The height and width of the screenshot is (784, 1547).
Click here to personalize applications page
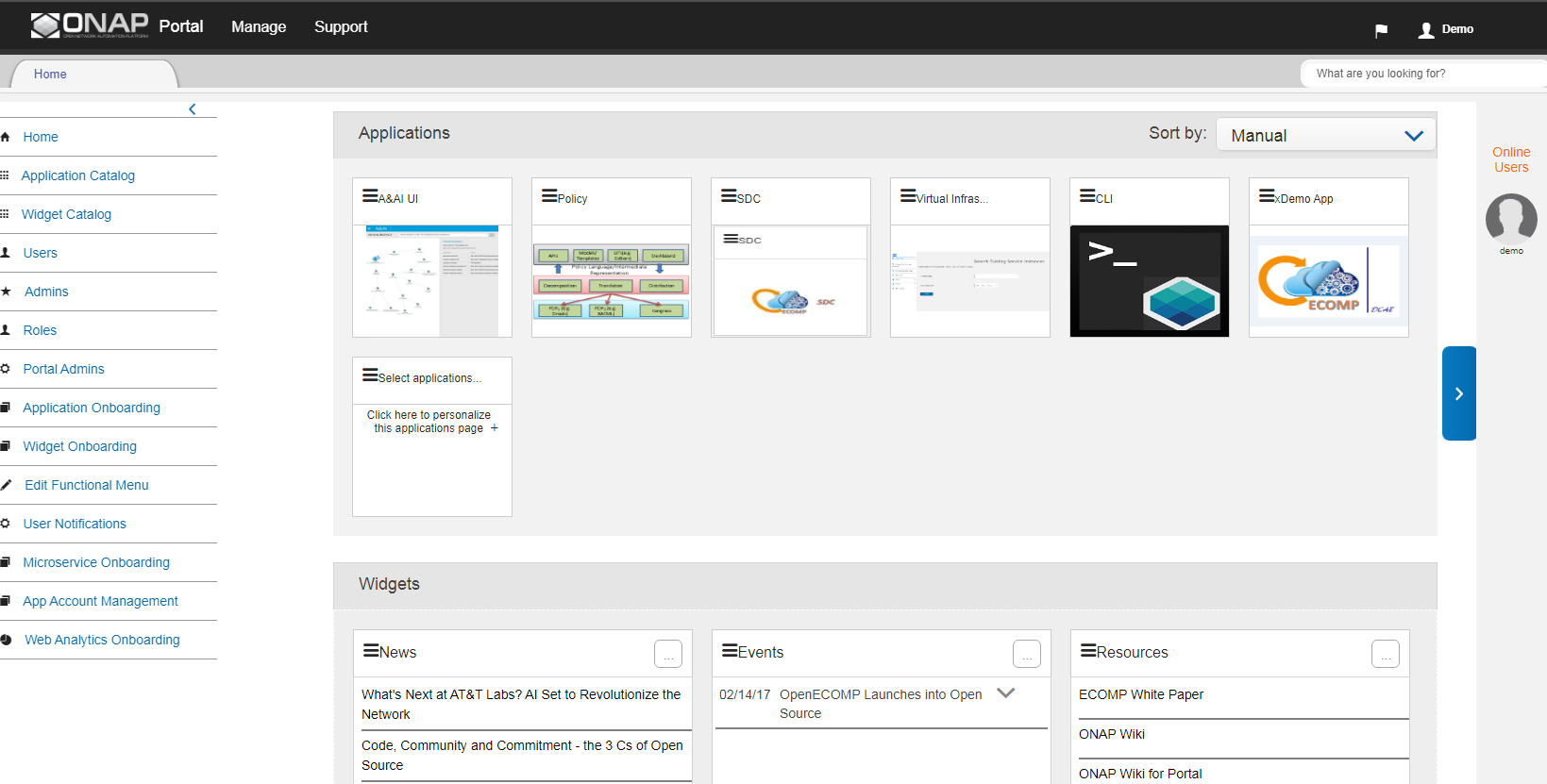click(x=432, y=422)
